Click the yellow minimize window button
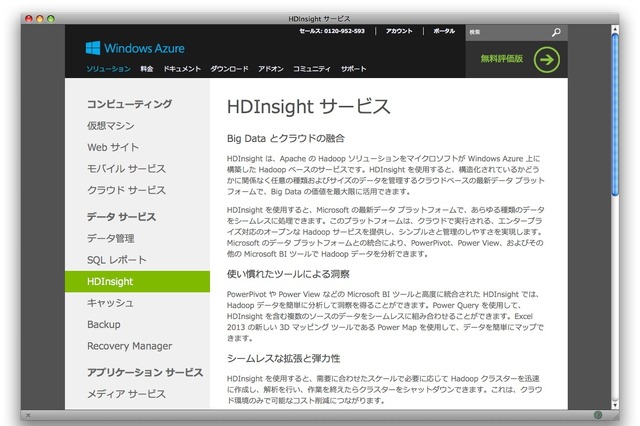640x426 pixels. click(x=40, y=19)
